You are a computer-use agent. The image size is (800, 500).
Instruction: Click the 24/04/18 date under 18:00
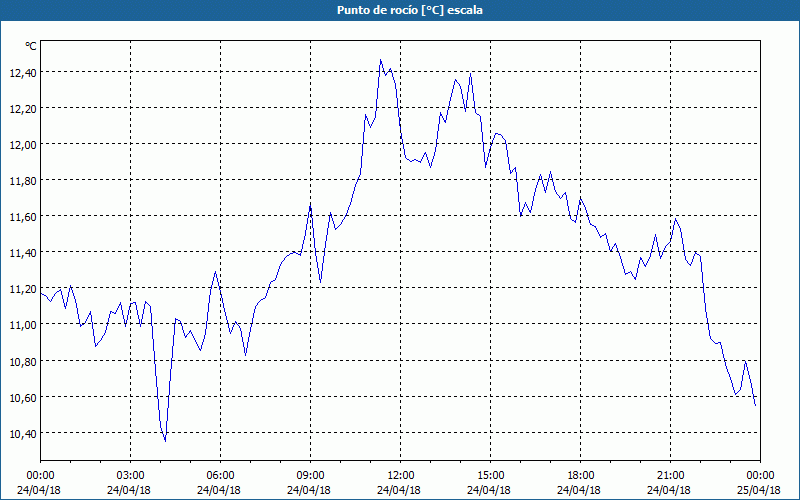click(579, 490)
